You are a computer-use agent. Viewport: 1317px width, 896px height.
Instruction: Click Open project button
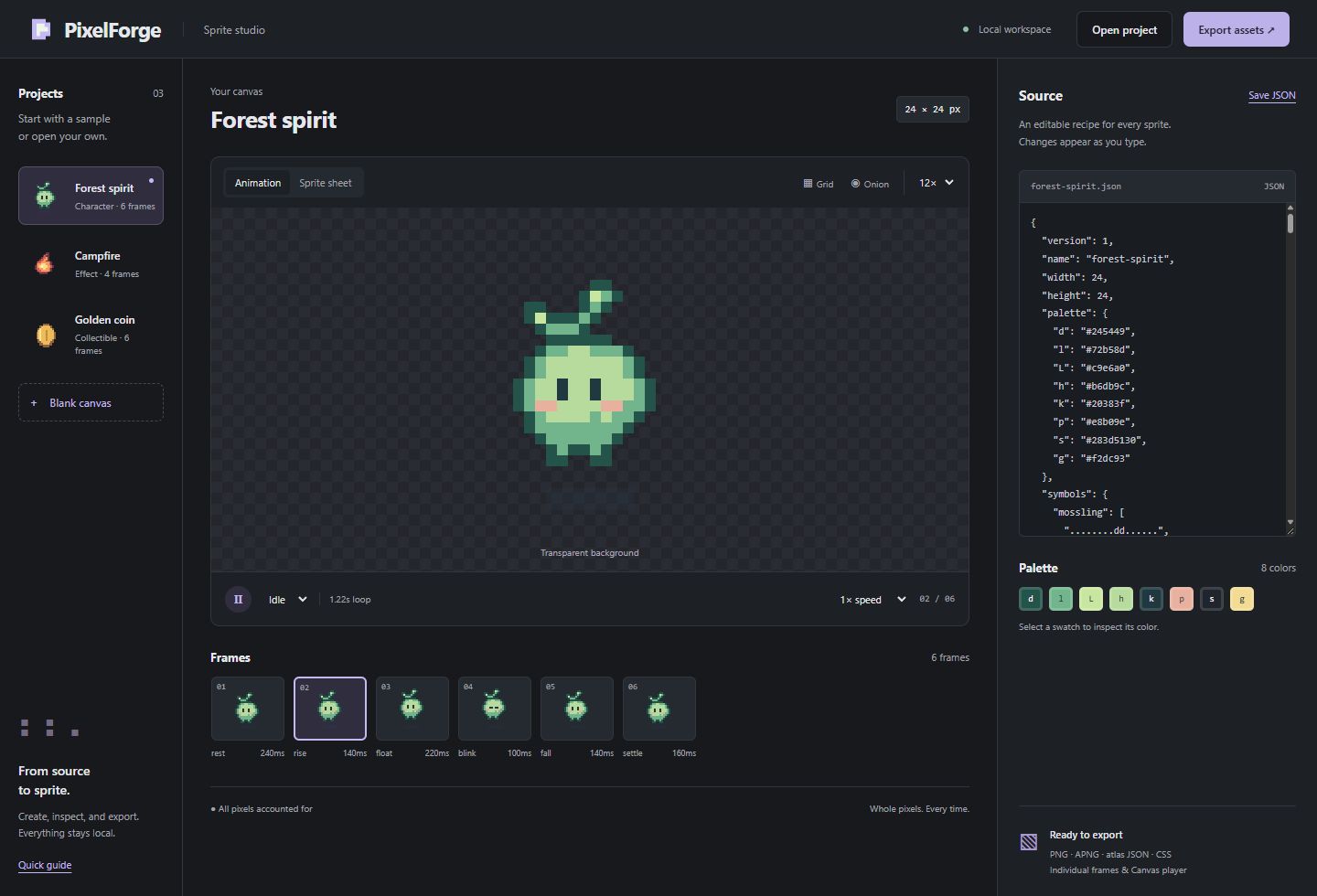(1124, 29)
